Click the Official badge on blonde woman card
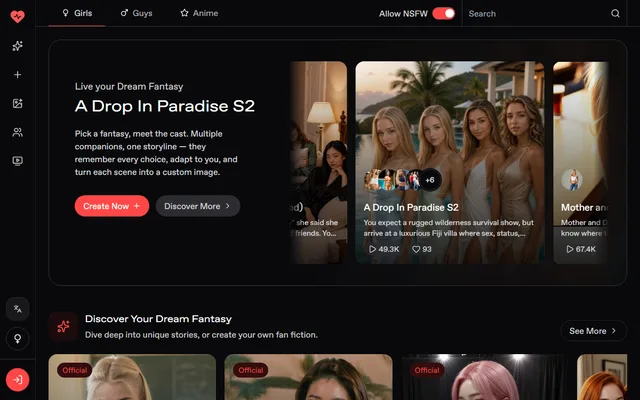Screen dimensions: 640x400 [75, 370]
